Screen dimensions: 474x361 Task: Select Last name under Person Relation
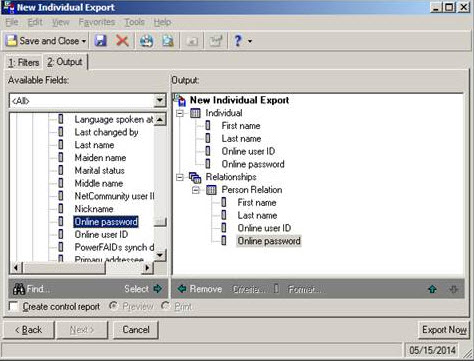[x=257, y=215]
